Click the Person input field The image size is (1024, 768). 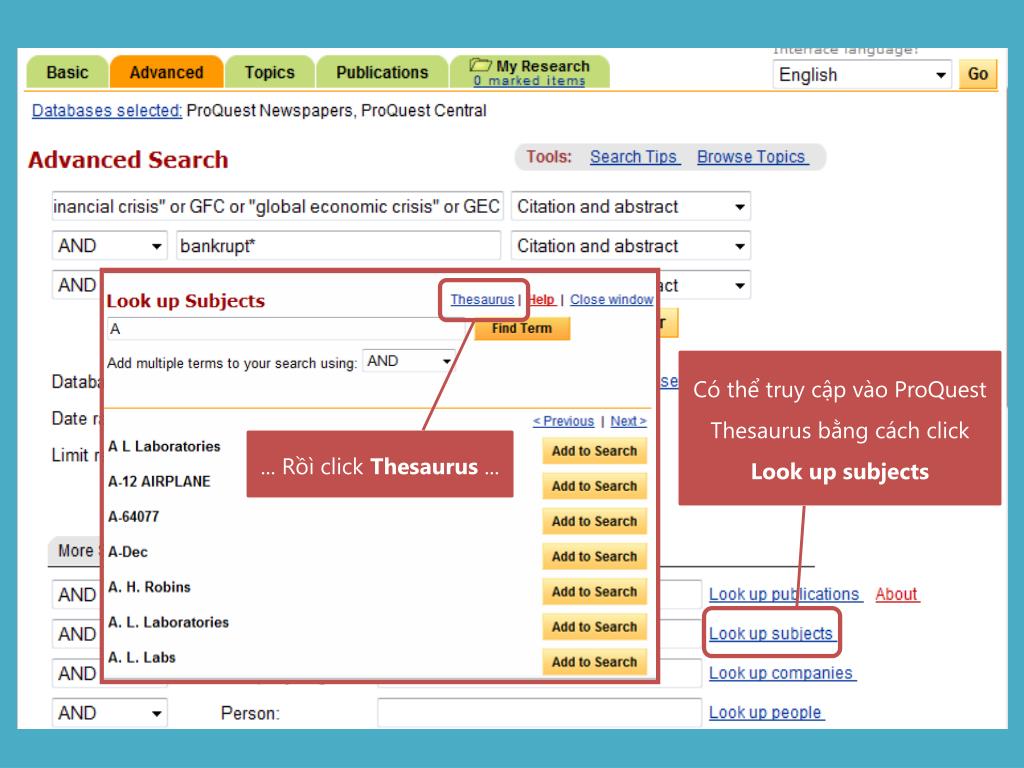pos(539,713)
